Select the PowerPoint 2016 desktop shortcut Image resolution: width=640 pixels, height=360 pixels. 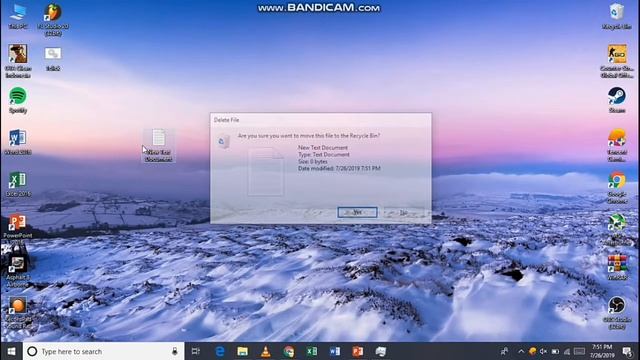pos(18,229)
